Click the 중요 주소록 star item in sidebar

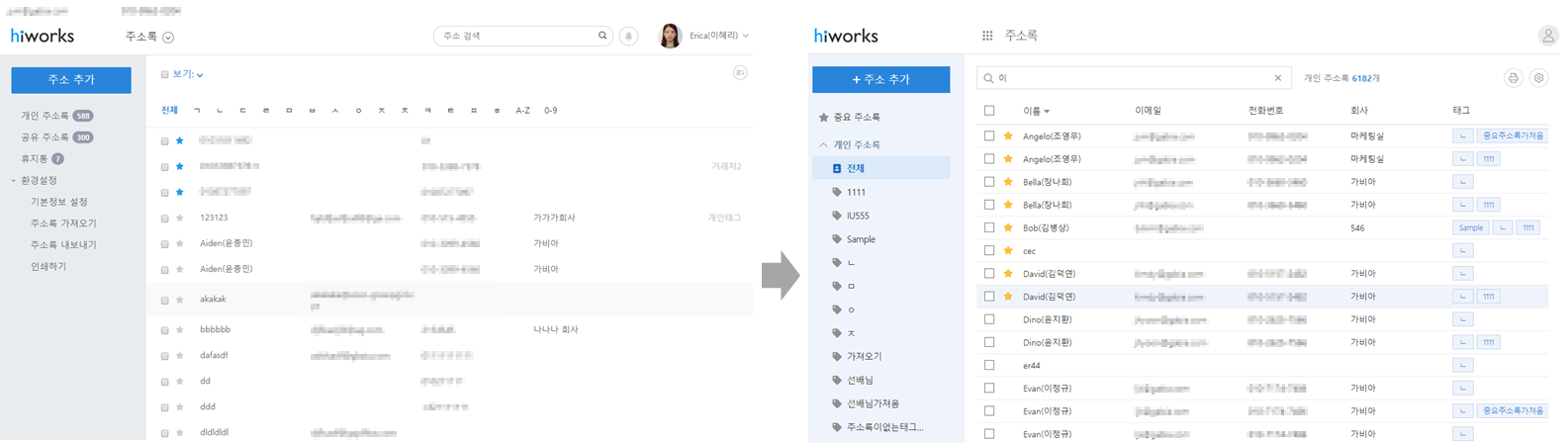click(856, 118)
